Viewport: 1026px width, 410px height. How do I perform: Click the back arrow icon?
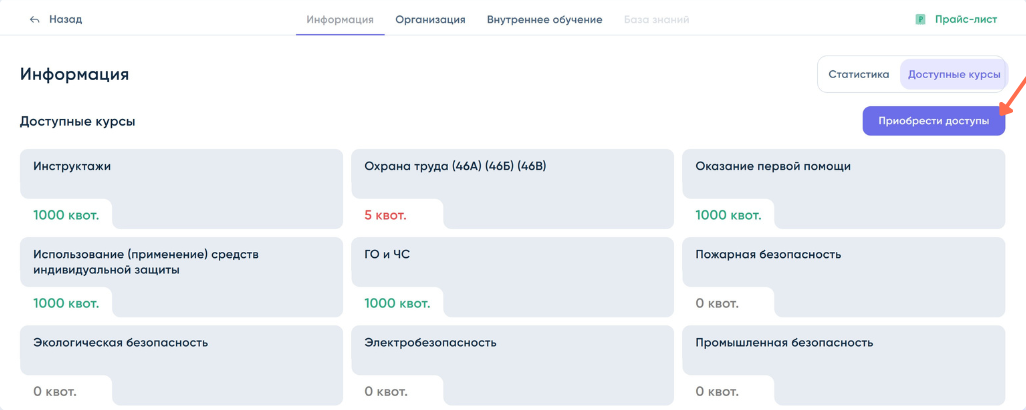coord(35,20)
